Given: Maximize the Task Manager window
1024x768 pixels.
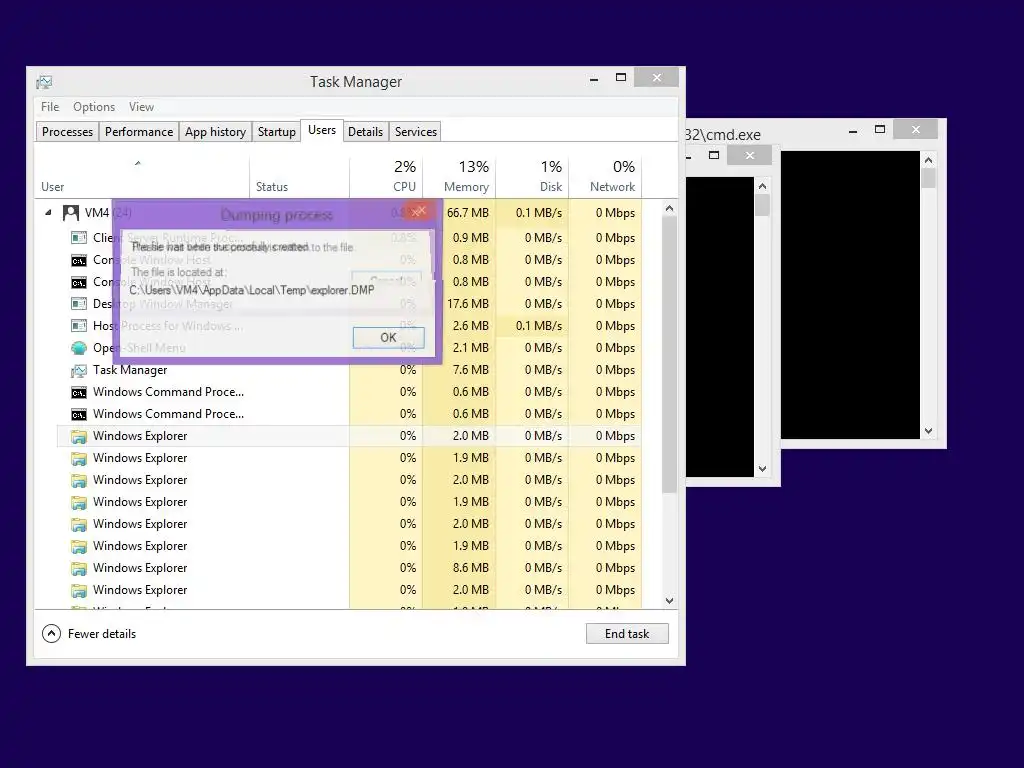Looking at the screenshot, I should pos(621,78).
